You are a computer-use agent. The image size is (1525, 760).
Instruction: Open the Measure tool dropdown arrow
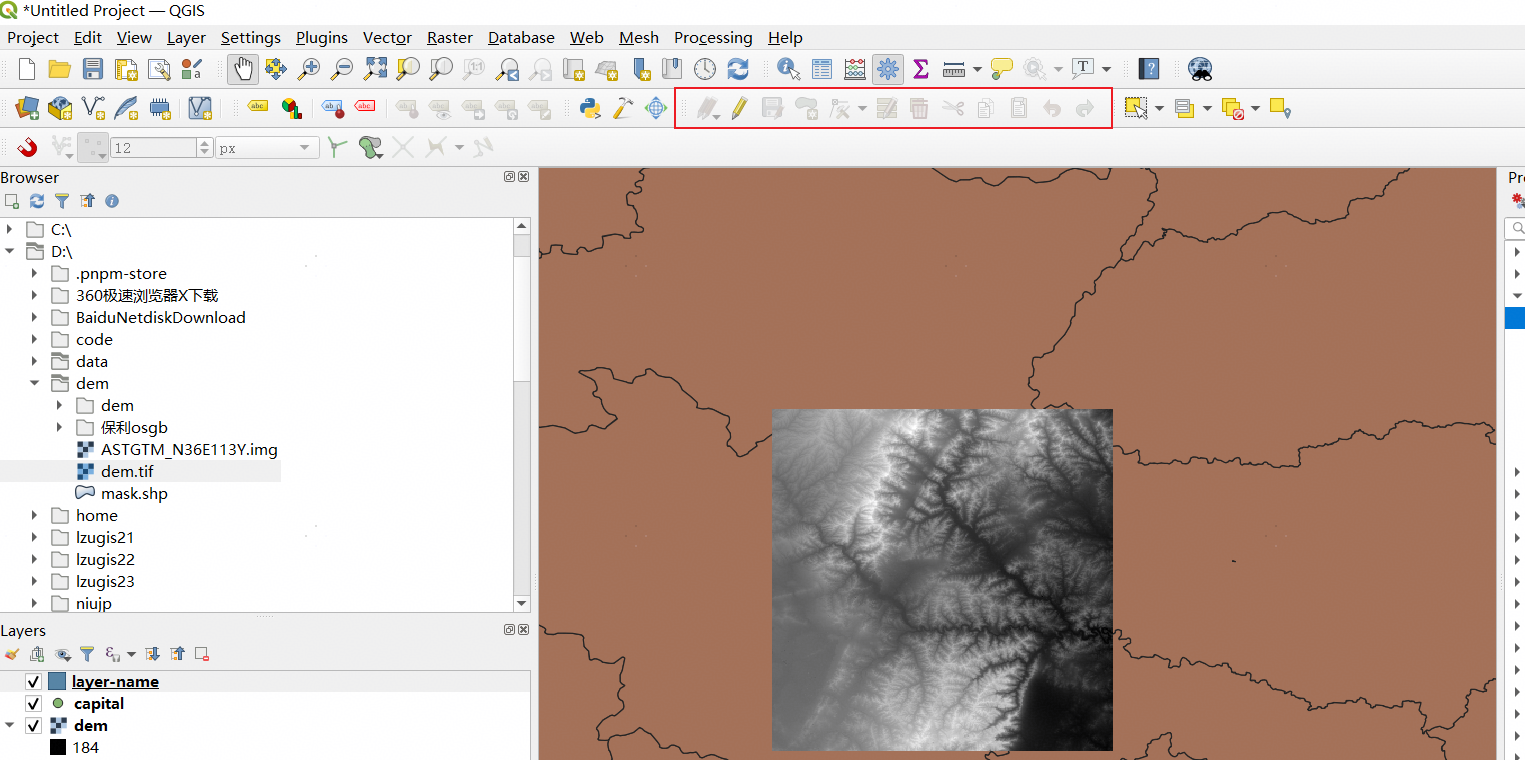[x=977, y=69]
